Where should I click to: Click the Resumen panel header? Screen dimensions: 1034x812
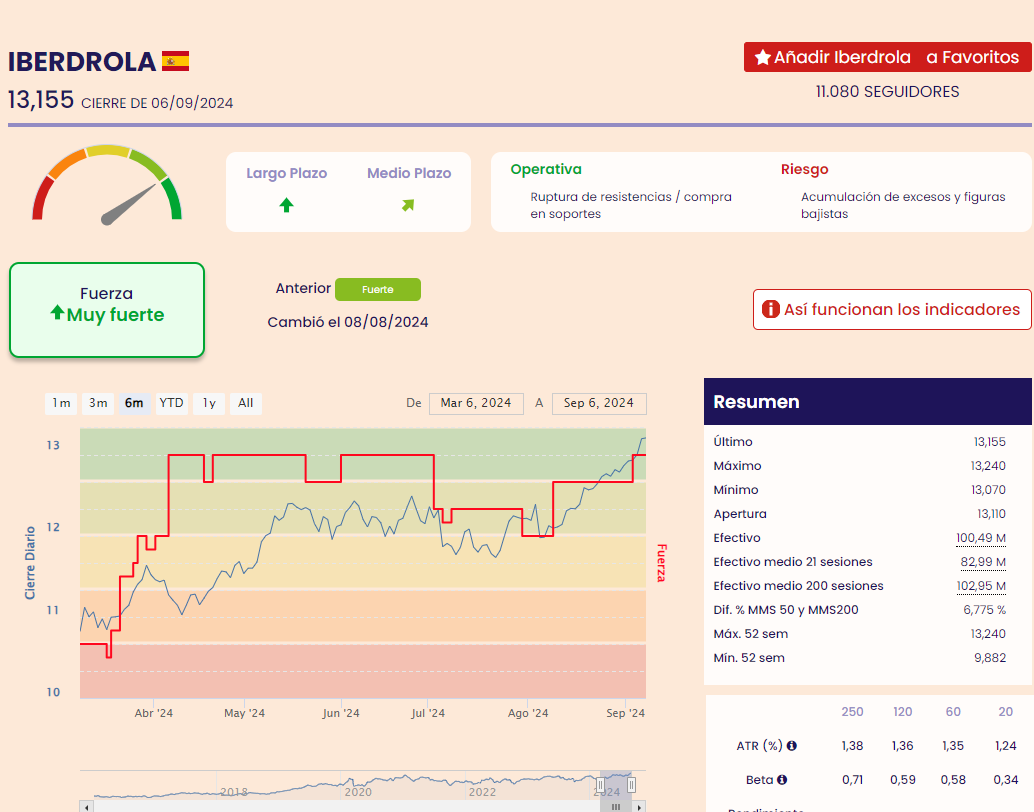point(867,402)
